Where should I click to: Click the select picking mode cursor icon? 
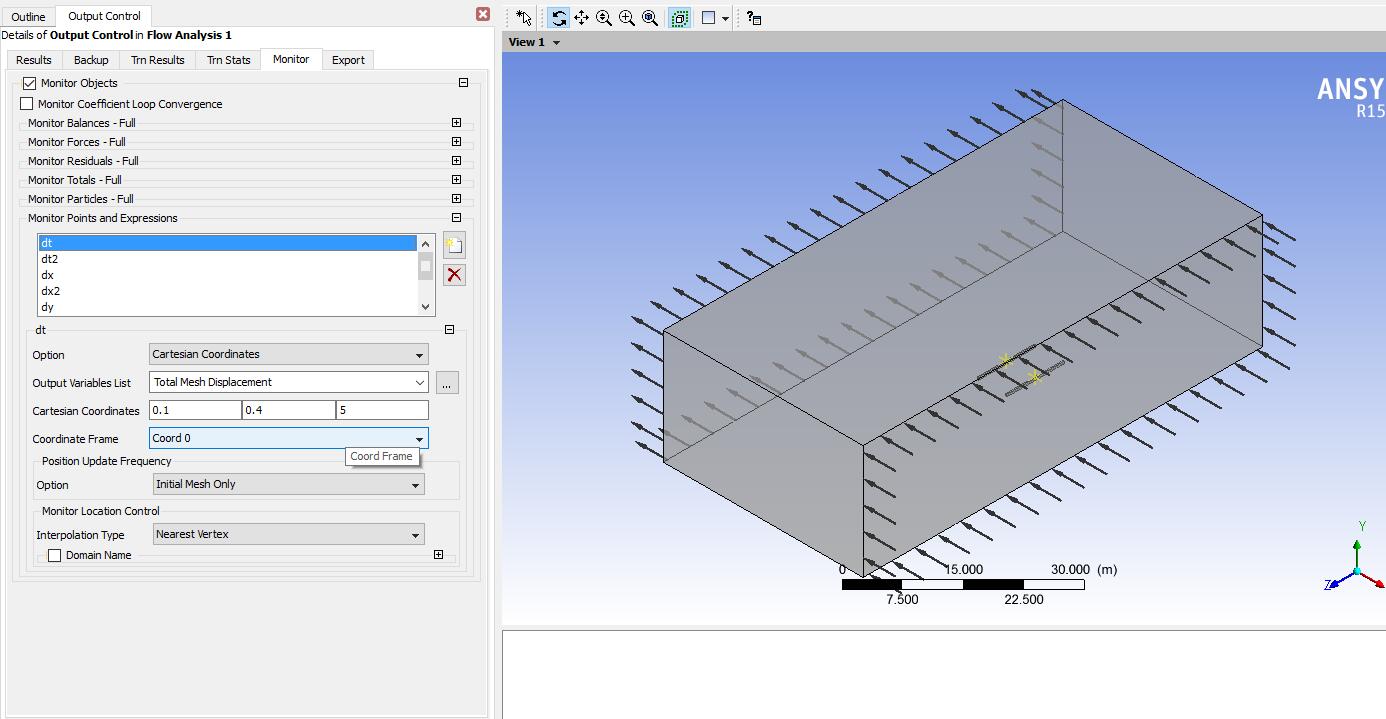coord(524,18)
